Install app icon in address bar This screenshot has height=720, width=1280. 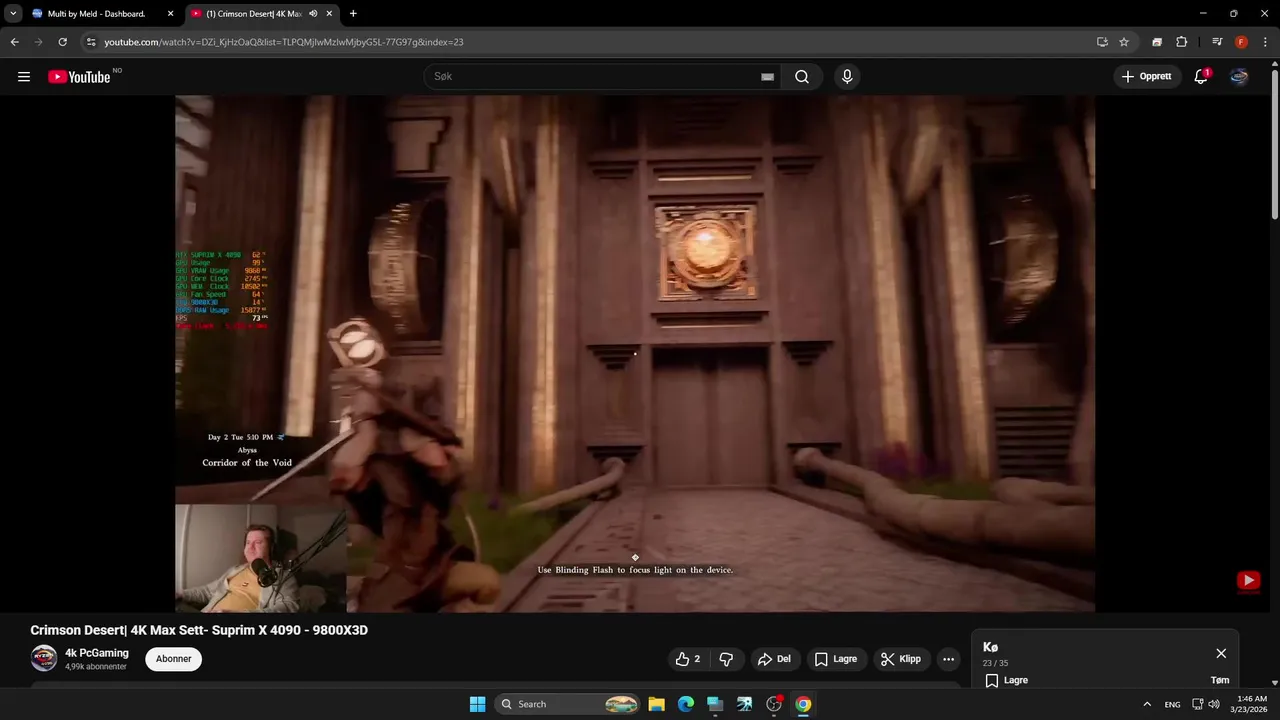1102,42
